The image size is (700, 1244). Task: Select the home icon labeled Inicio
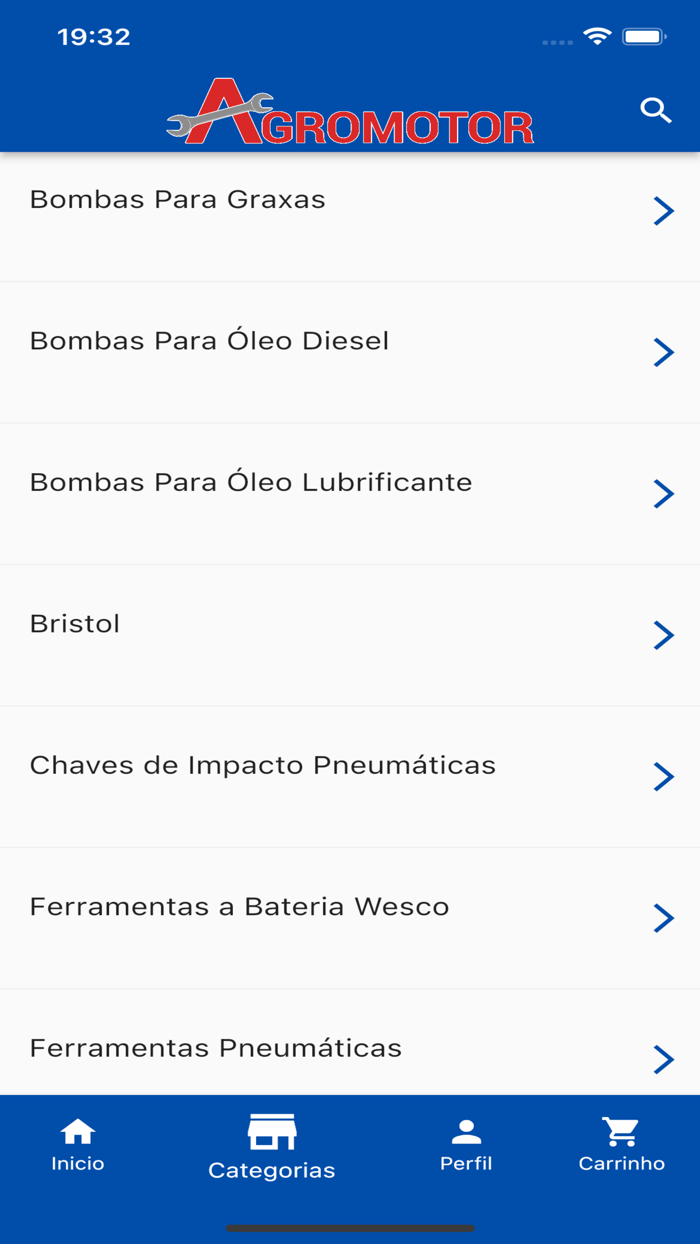pyautogui.click(x=78, y=1131)
